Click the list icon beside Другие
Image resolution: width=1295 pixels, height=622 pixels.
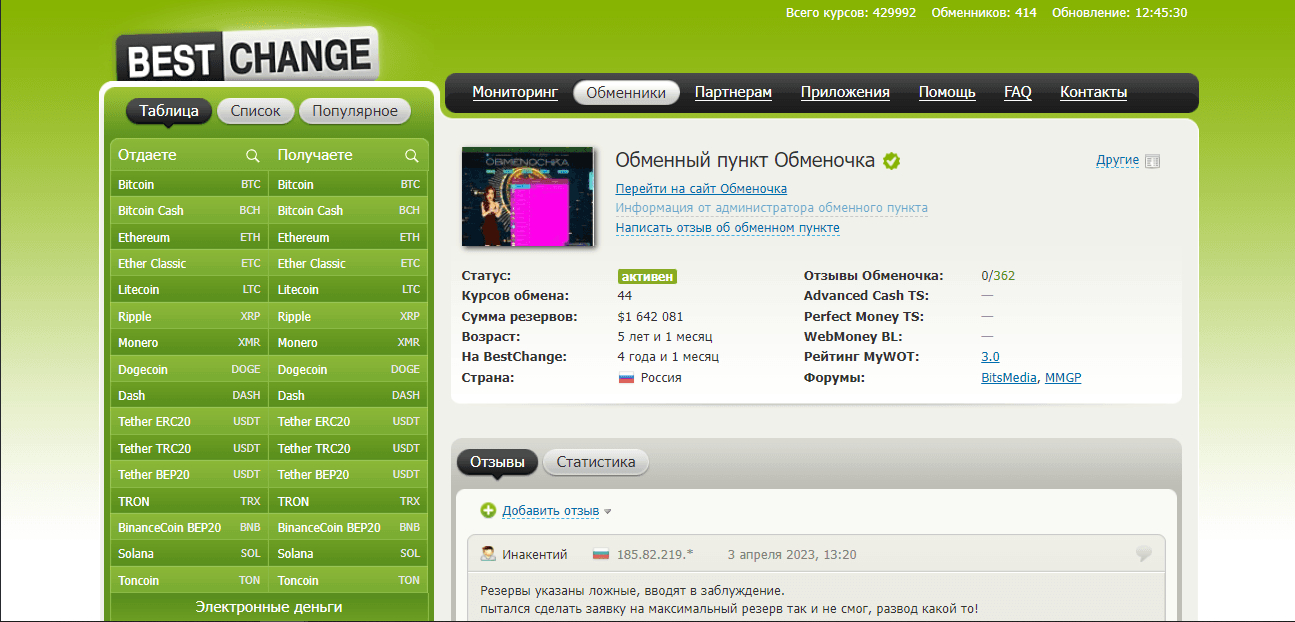[x=1152, y=161]
